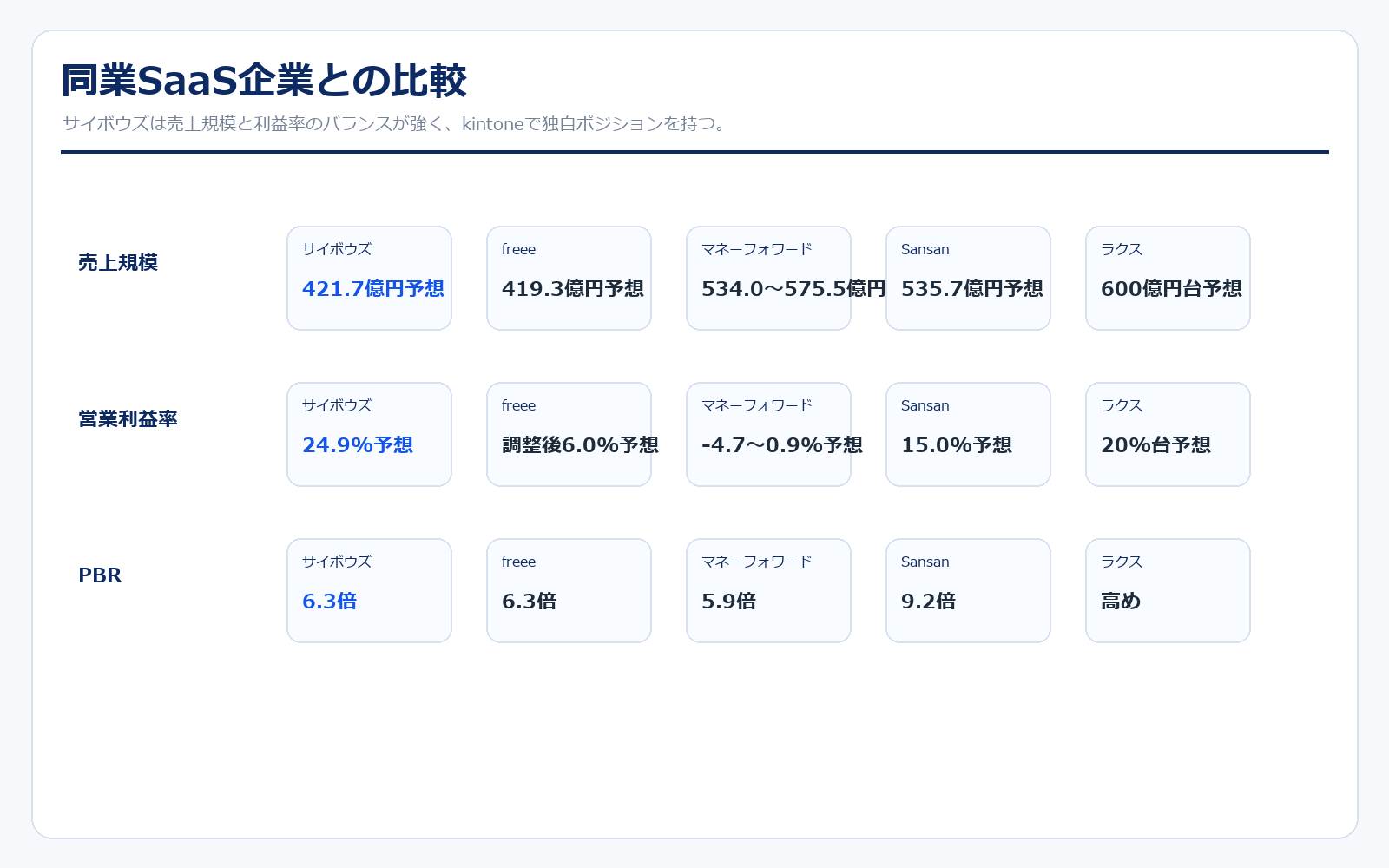Click 6.3倍 PBR value for freee
Screen dimensions: 1389x868
[x=530, y=601]
